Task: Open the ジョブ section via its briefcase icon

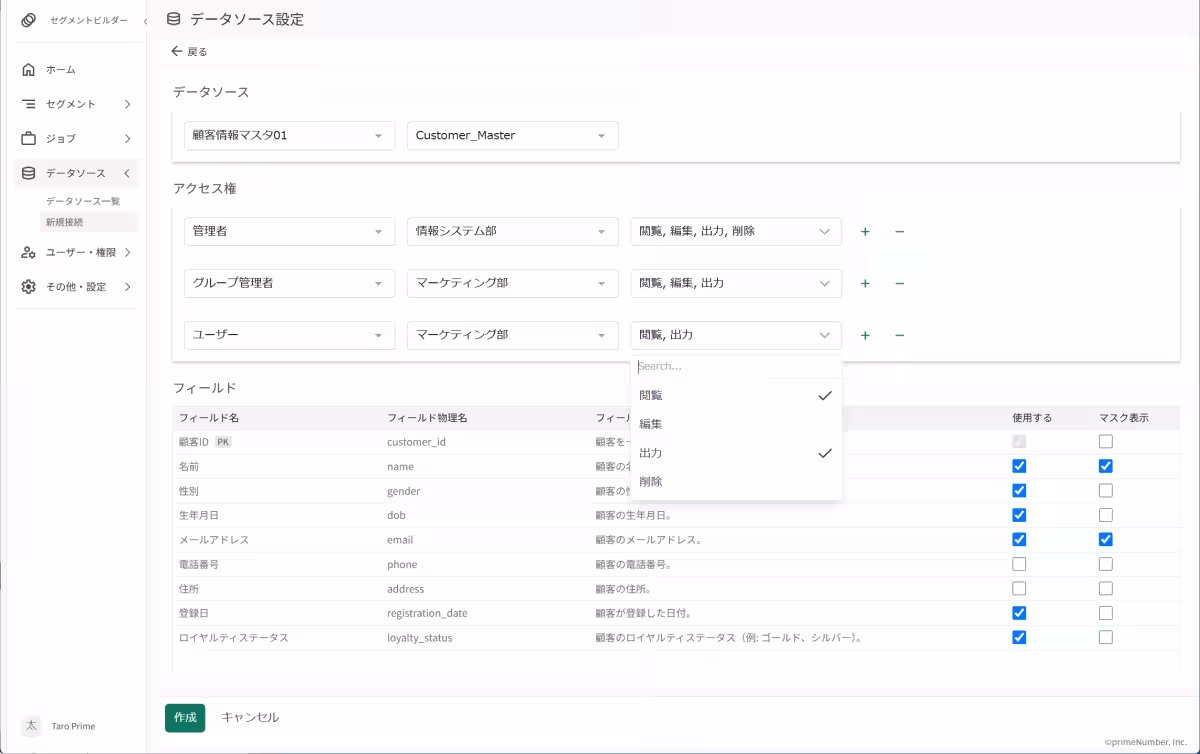Action: pos(30,139)
